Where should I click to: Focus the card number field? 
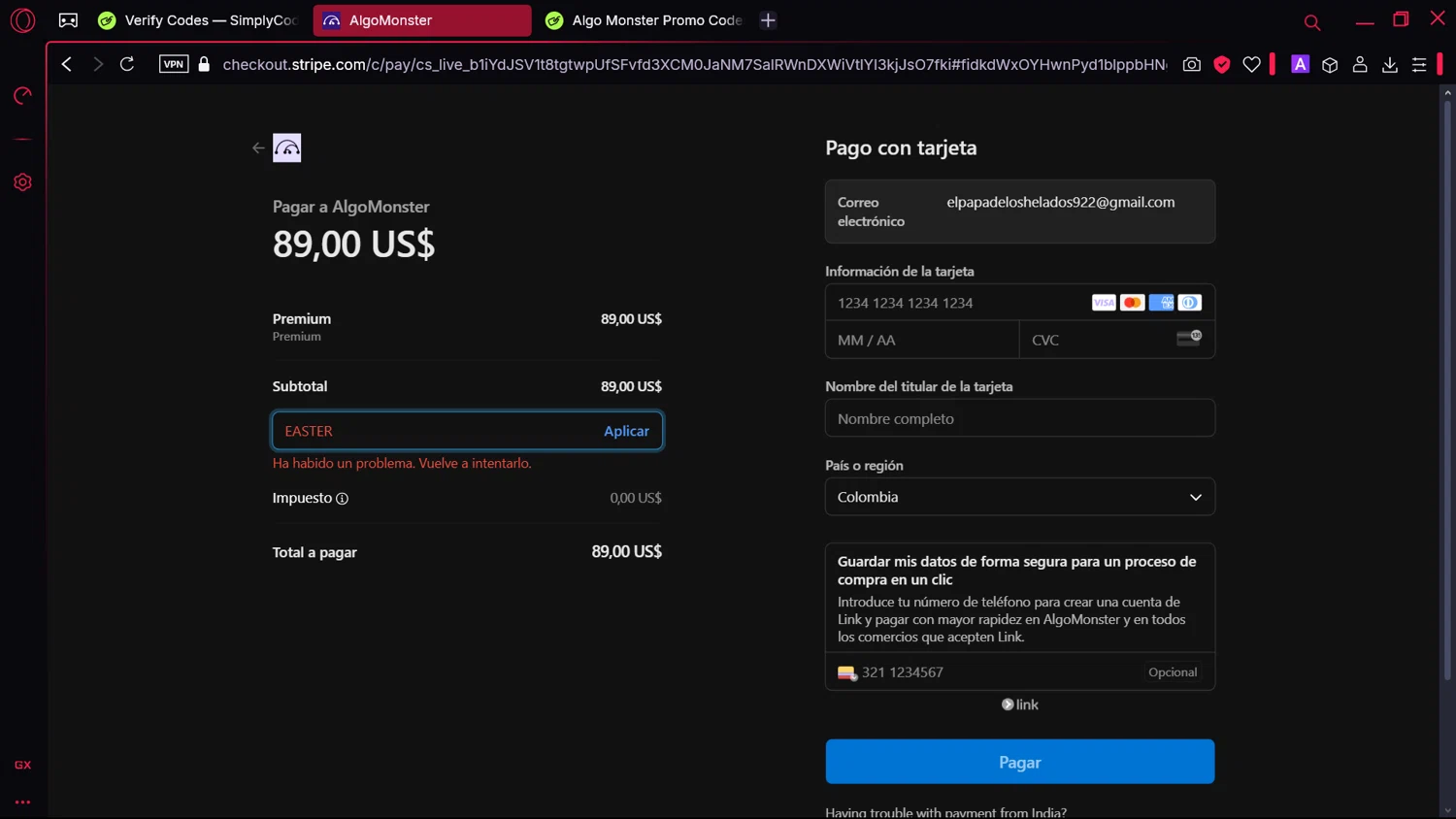point(1020,303)
